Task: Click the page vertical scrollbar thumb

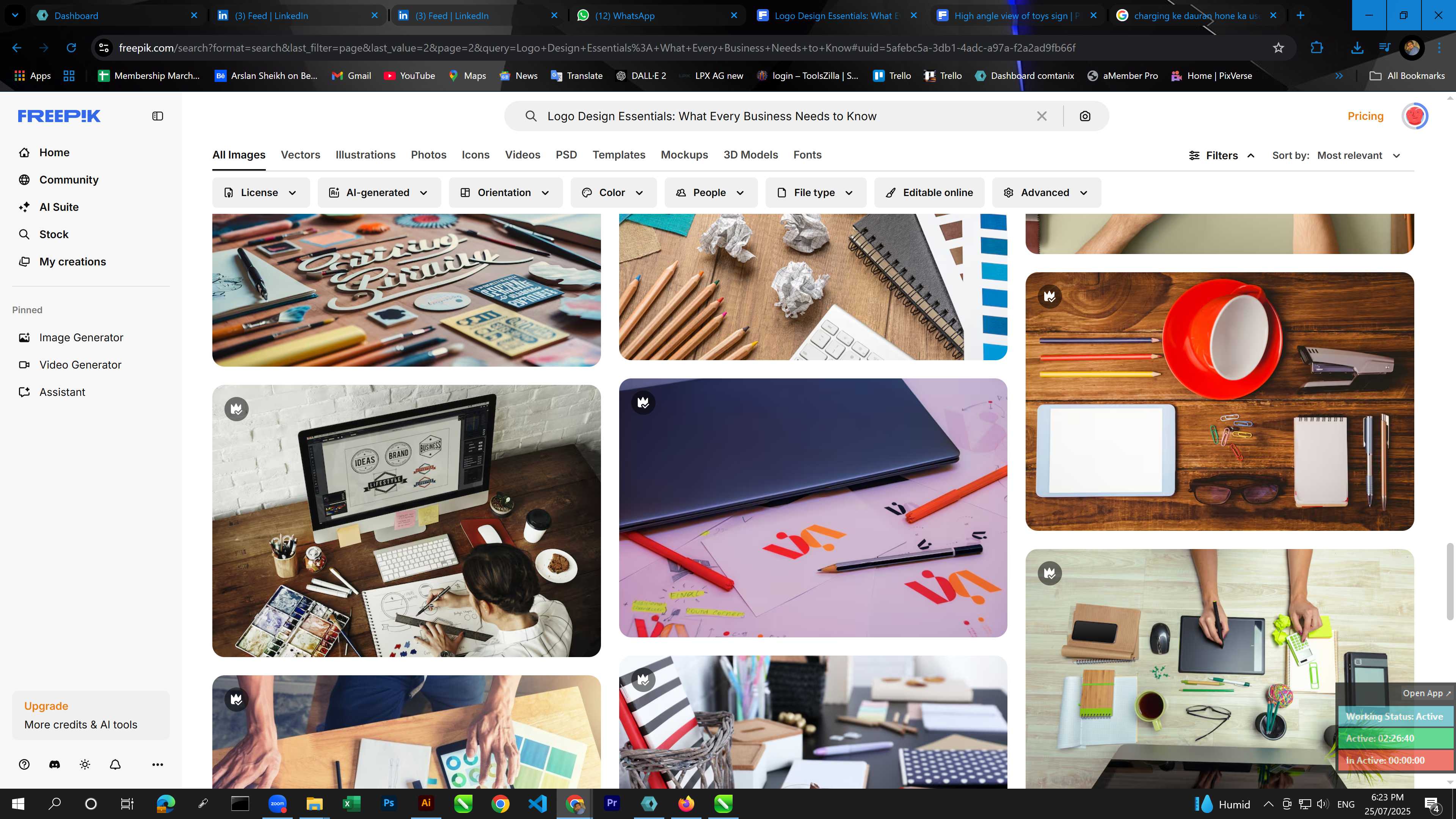Action: (x=1450, y=582)
